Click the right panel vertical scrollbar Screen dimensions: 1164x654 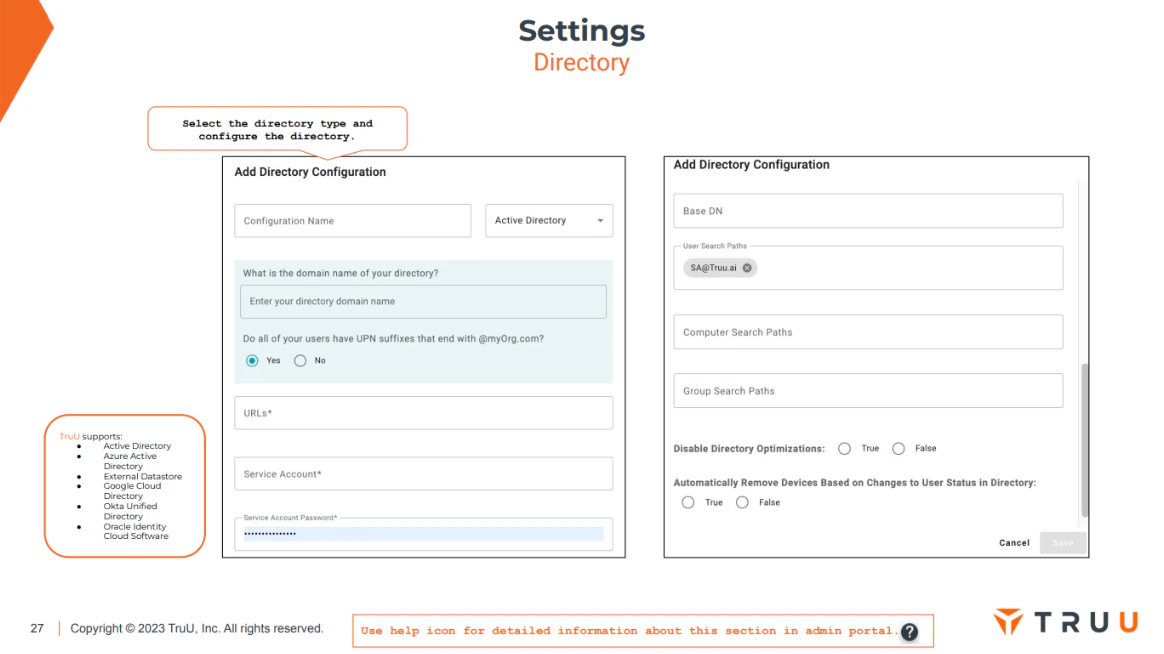(1085, 440)
